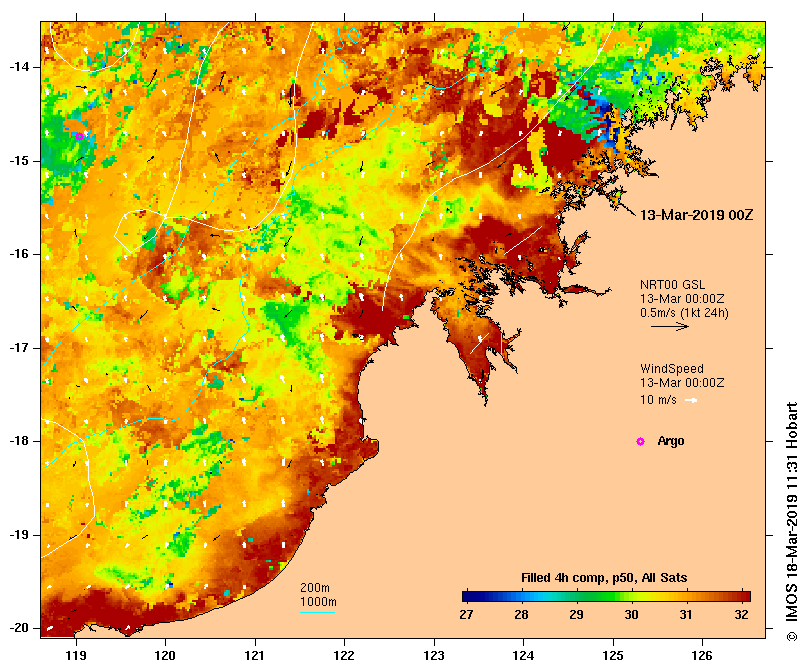Click the '200m' depth contour label

315,588
